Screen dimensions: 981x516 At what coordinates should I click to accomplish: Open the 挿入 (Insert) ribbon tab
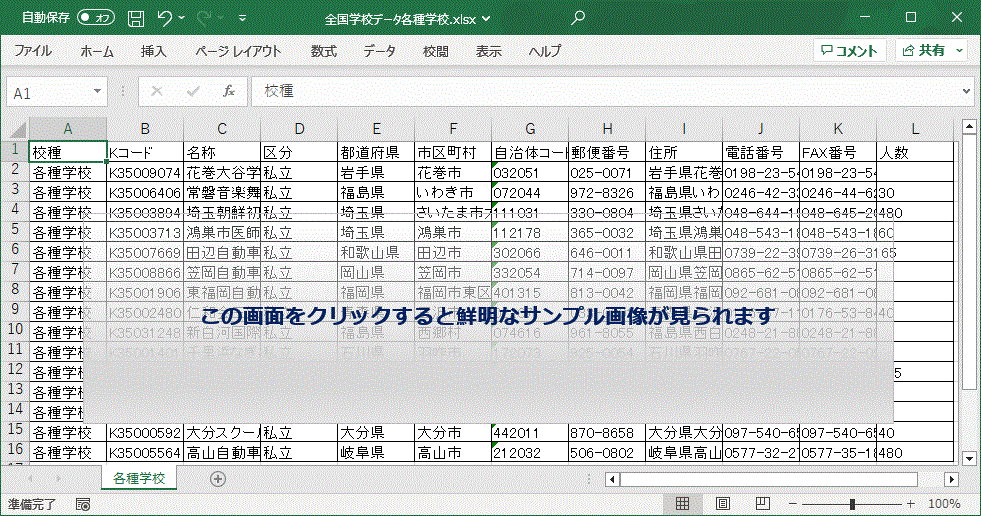click(x=154, y=51)
